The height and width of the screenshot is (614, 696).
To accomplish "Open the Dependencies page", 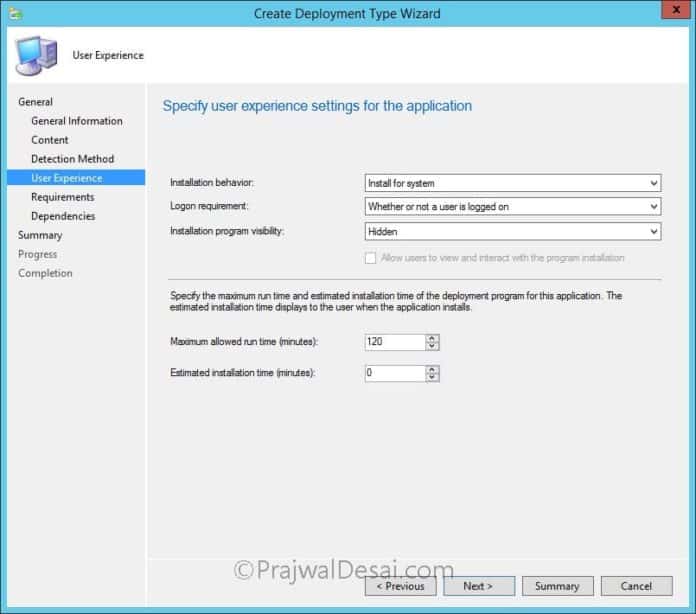I will (63, 216).
